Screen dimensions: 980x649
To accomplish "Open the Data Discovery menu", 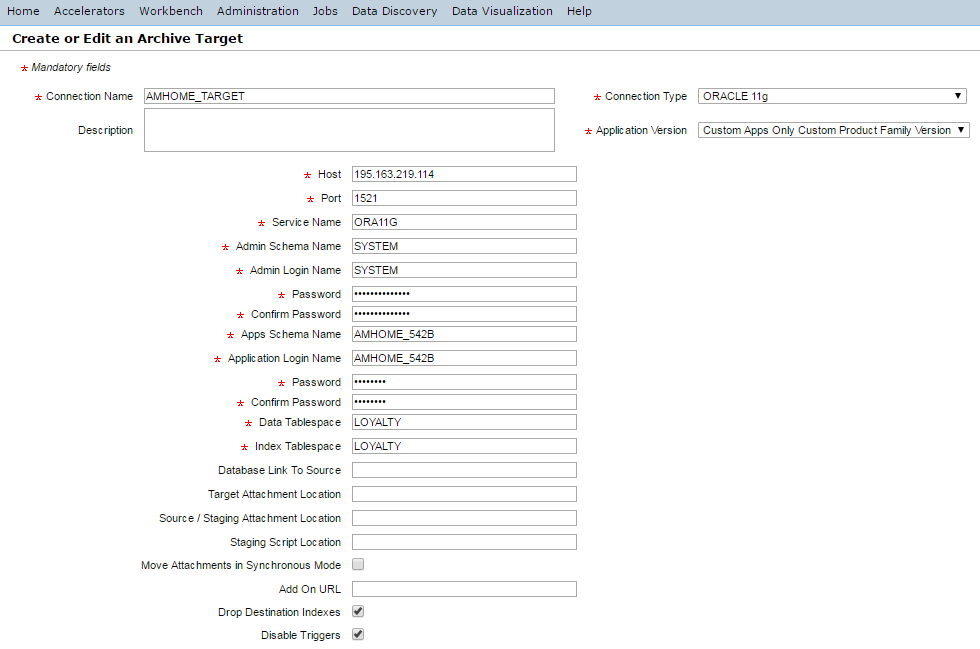I will [x=394, y=11].
